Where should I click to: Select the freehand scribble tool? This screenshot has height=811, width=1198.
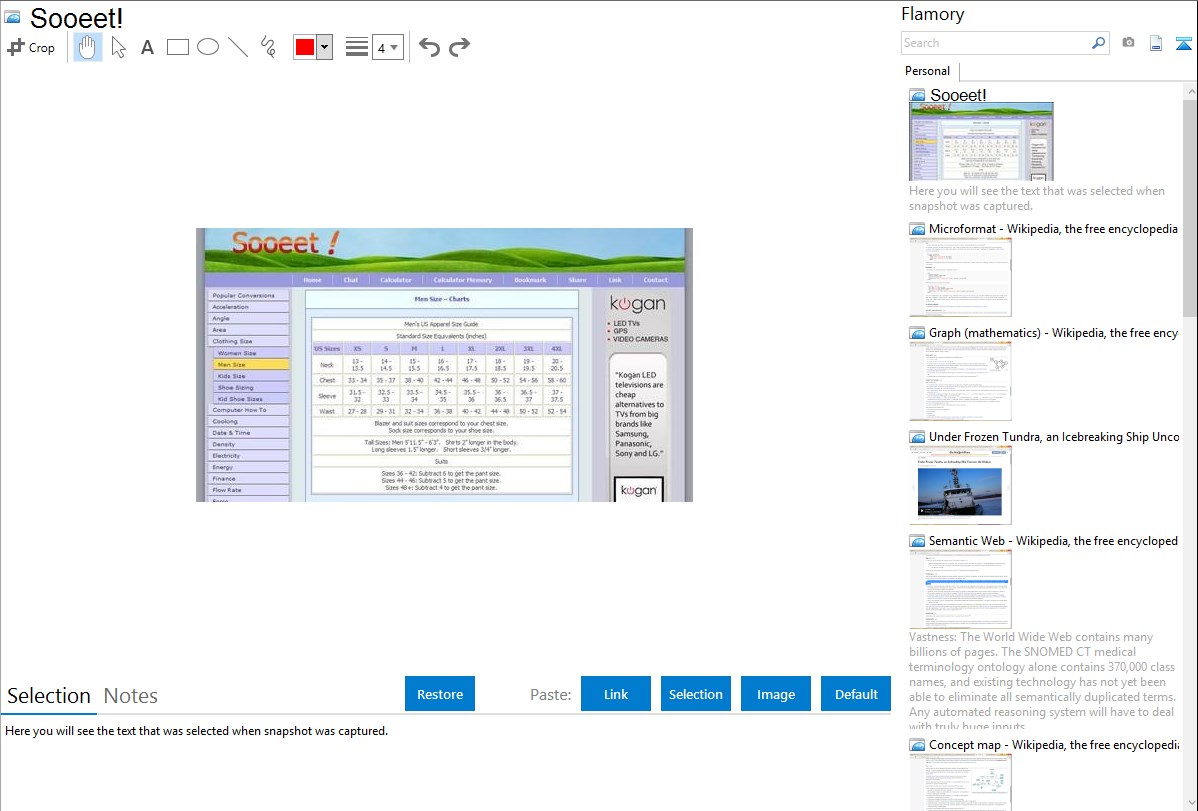coord(268,47)
